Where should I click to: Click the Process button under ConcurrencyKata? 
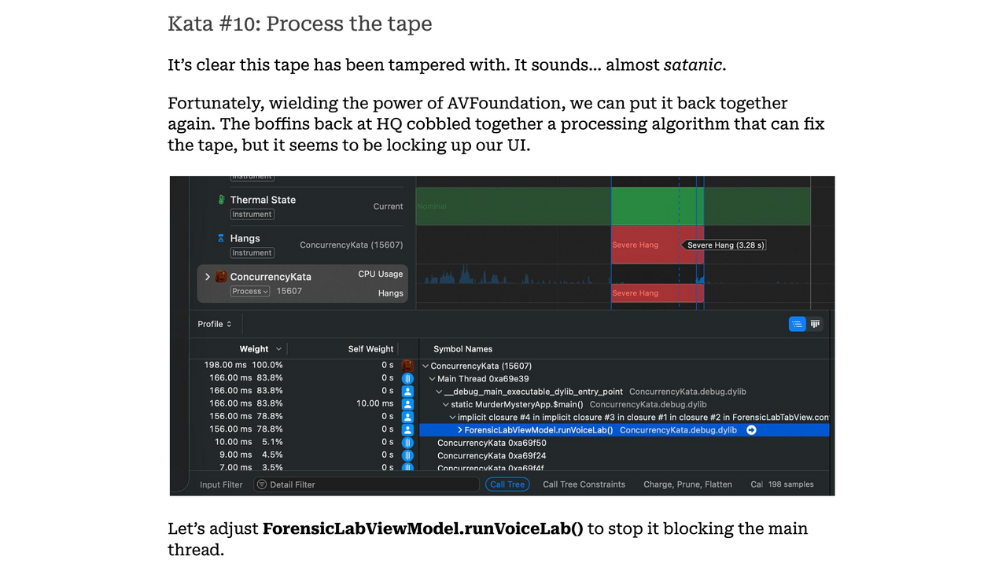250,292
